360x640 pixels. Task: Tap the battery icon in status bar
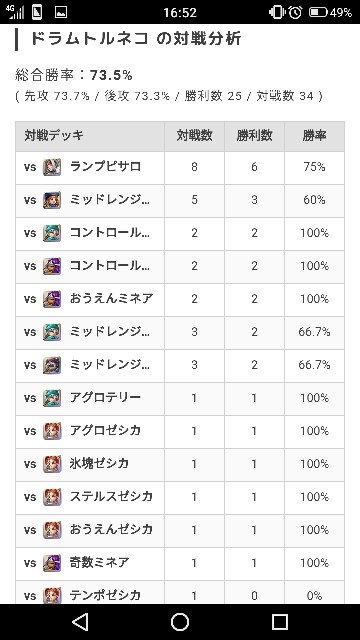pyautogui.click(x=318, y=12)
